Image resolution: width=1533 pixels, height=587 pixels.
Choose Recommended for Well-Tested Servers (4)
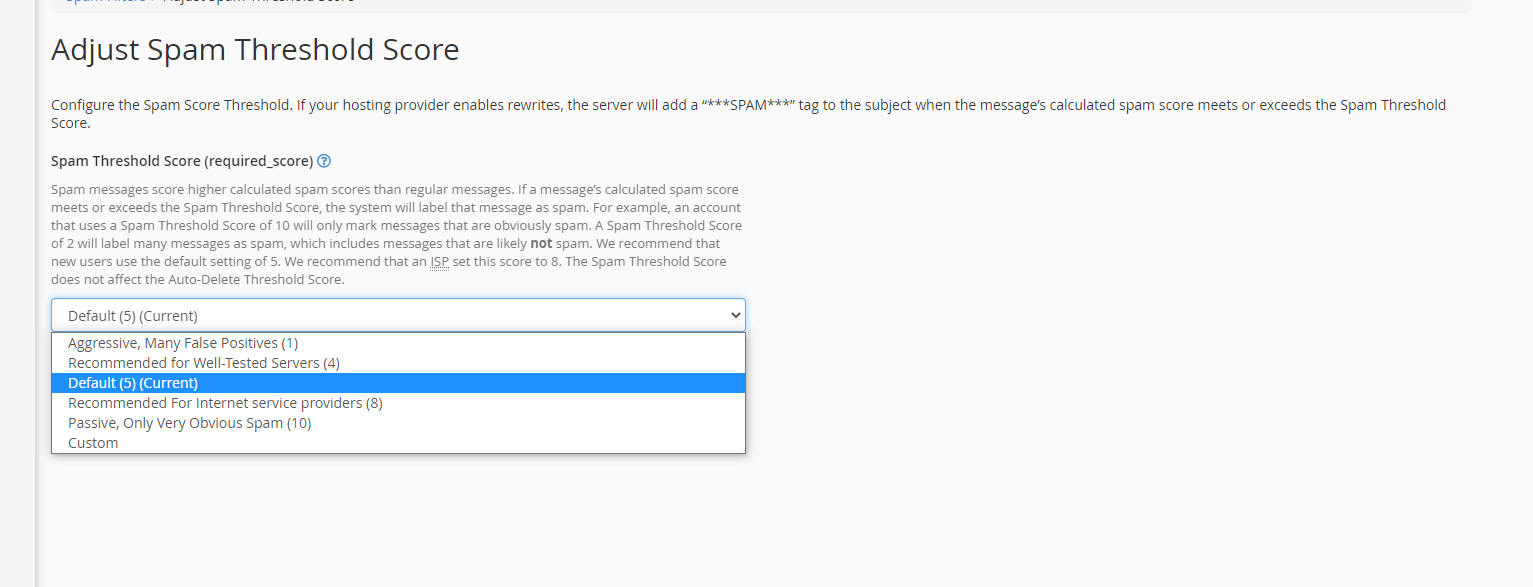click(202, 362)
